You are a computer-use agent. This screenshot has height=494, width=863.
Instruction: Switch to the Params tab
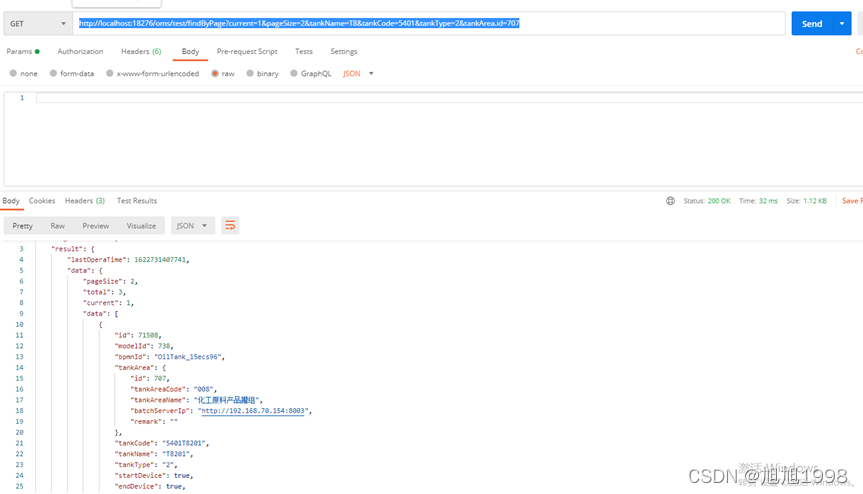coord(23,51)
